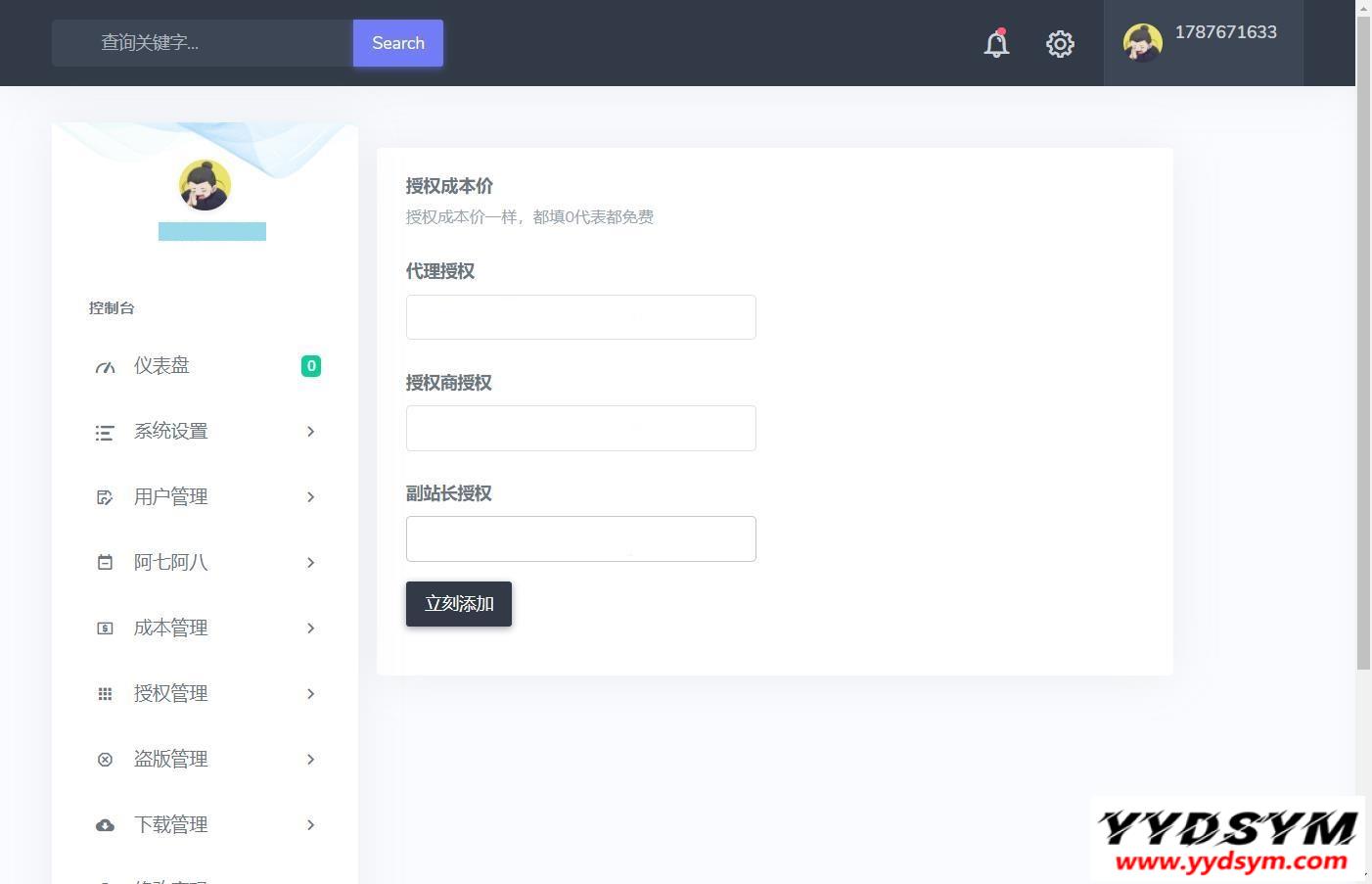Open the 仪表盘 menu item
This screenshot has width=1372, height=884.
tap(161, 366)
